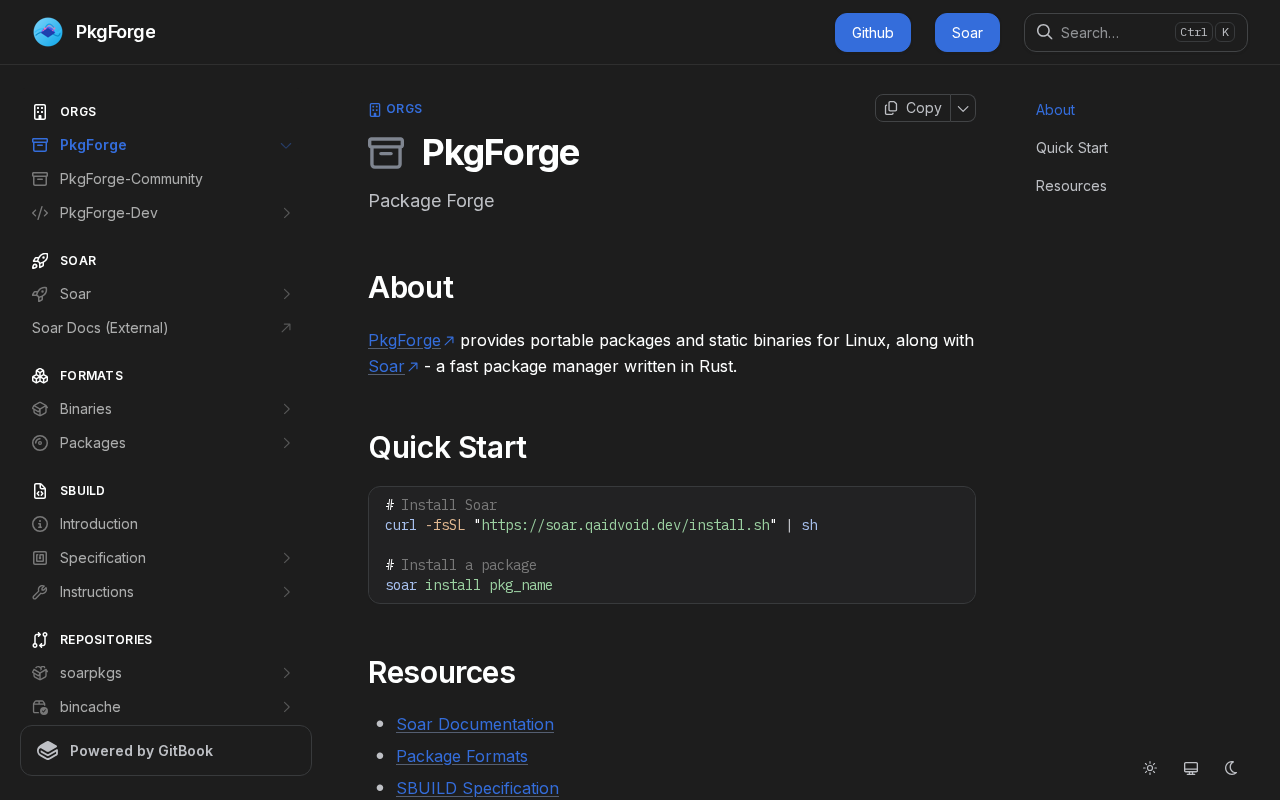Open the Soar Documentation link
Image resolution: width=1280 pixels, height=800 pixels.
[475, 724]
